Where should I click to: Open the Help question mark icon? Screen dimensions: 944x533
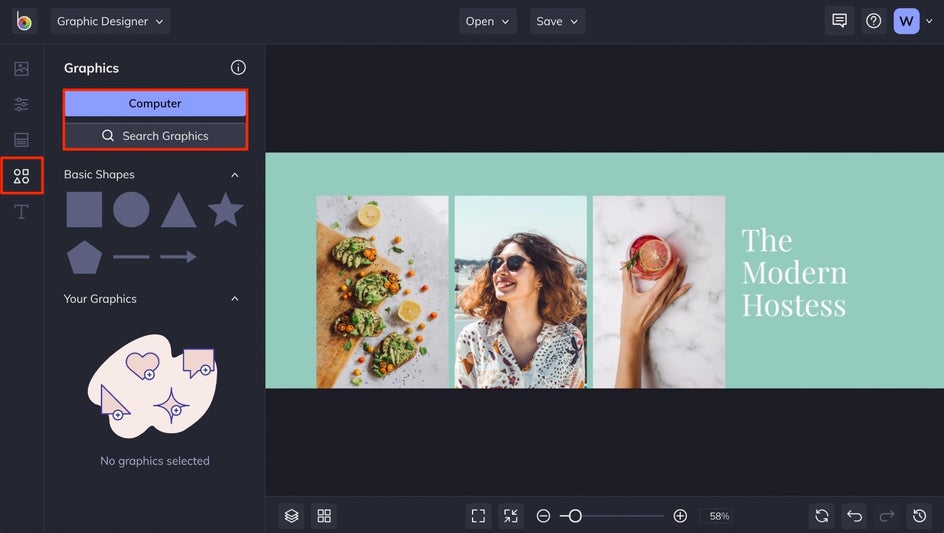coord(873,21)
